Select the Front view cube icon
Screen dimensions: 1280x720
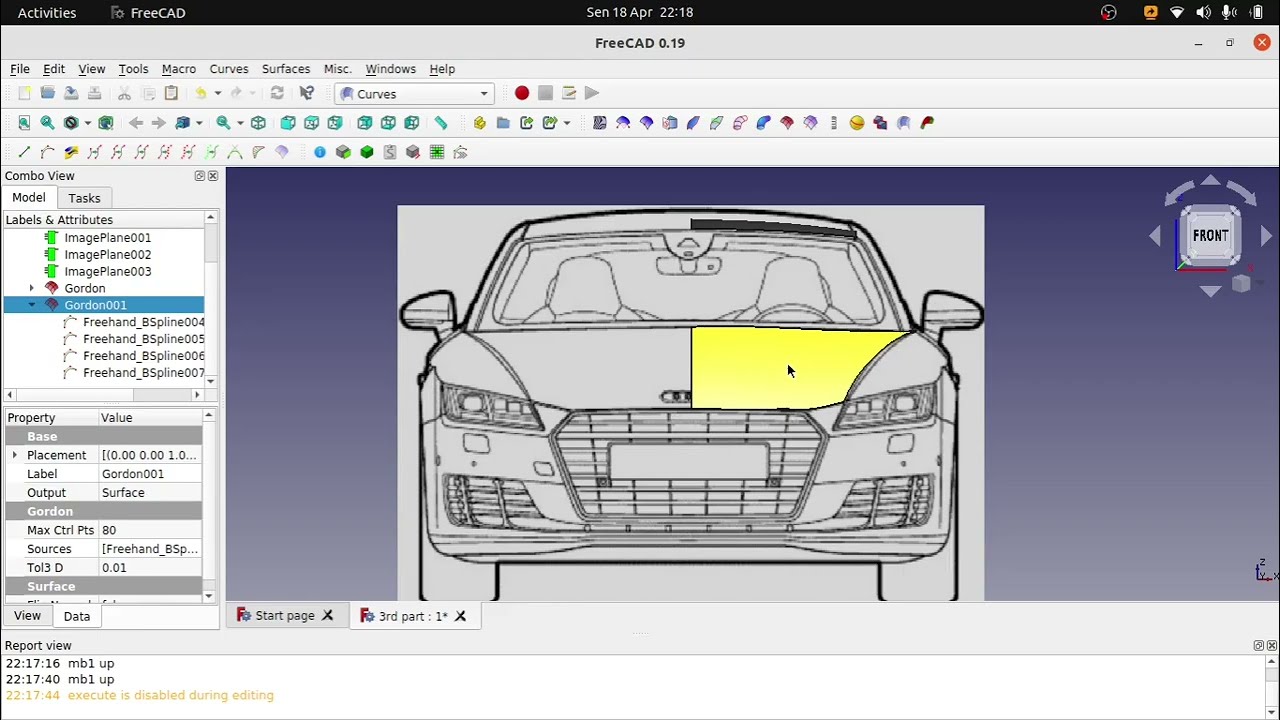pos(288,123)
